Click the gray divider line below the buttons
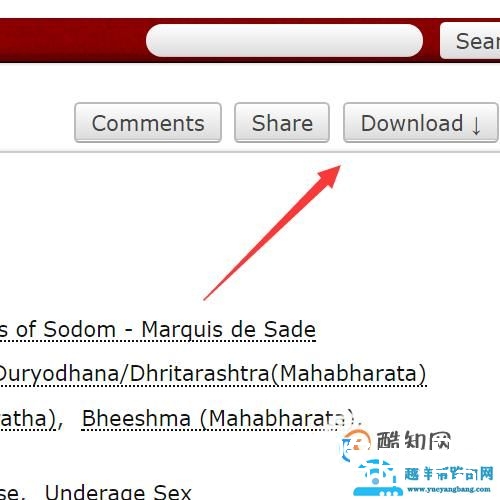This screenshot has height=500, width=500. (250, 152)
